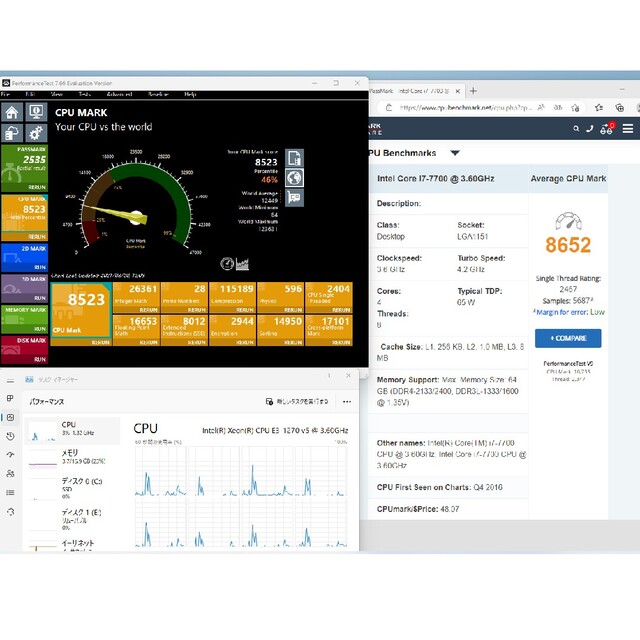Open Startup apps icon in Task Manager sidebar
Viewport: 640px width, 640px height.
pyautogui.click(x=10, y=454)
